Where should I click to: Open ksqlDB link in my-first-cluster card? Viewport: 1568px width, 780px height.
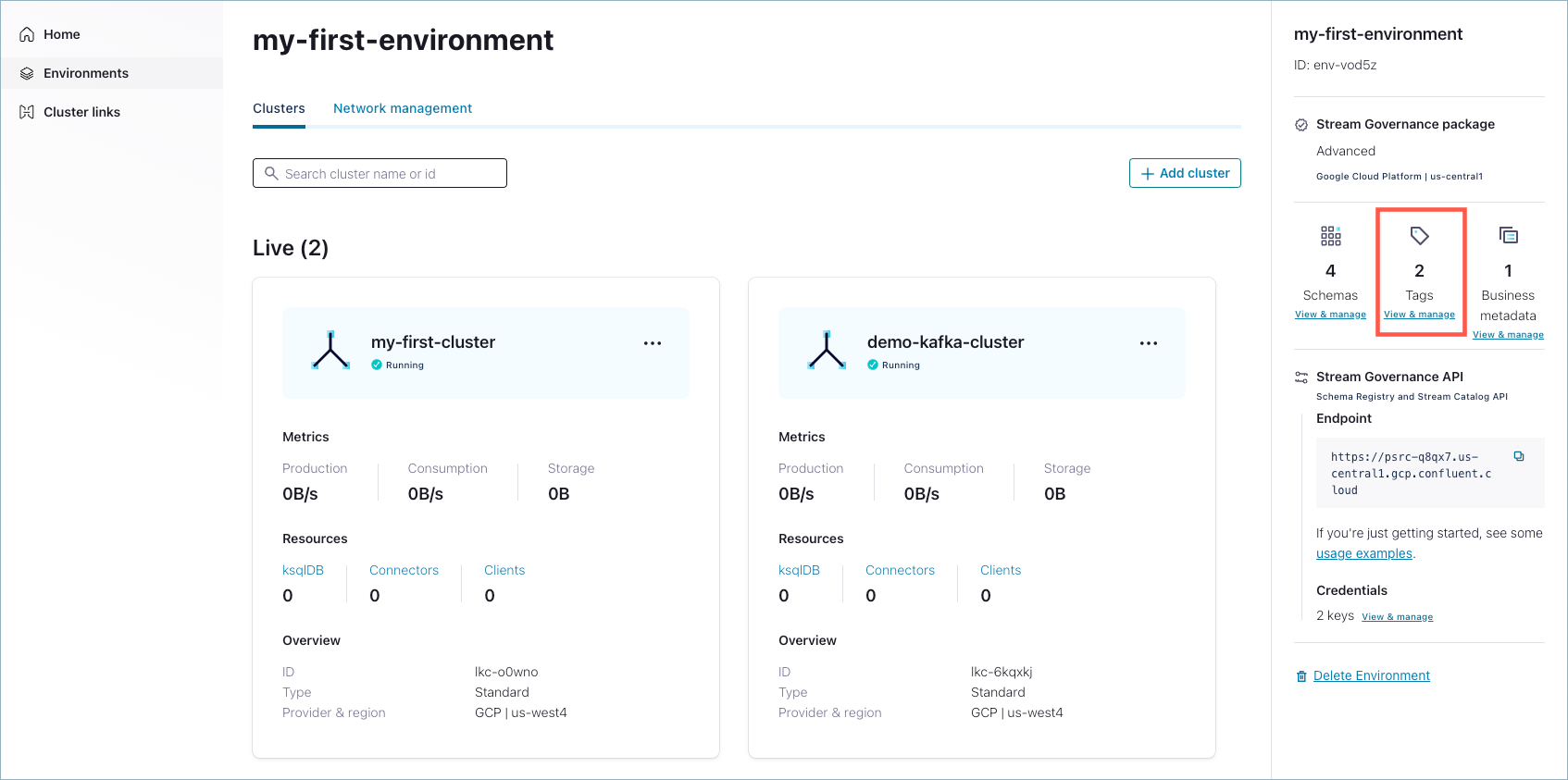tap(303, 570)
